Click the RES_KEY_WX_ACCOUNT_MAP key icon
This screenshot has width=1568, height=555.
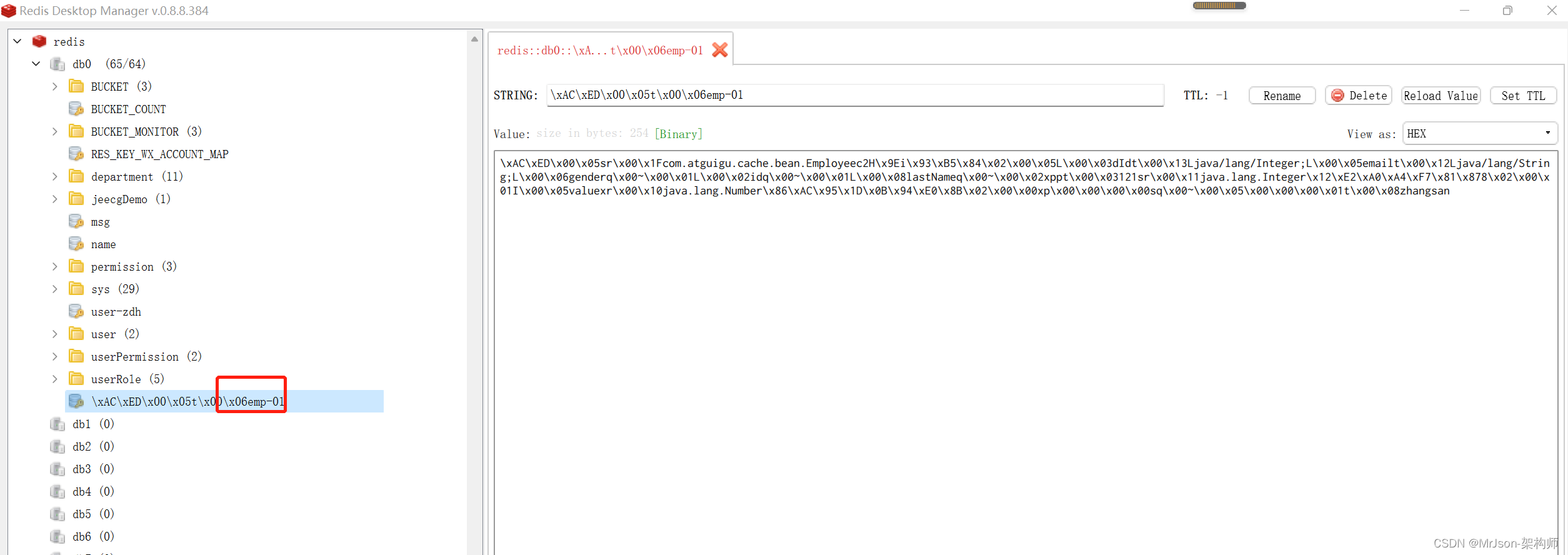[x=76, y=154]
